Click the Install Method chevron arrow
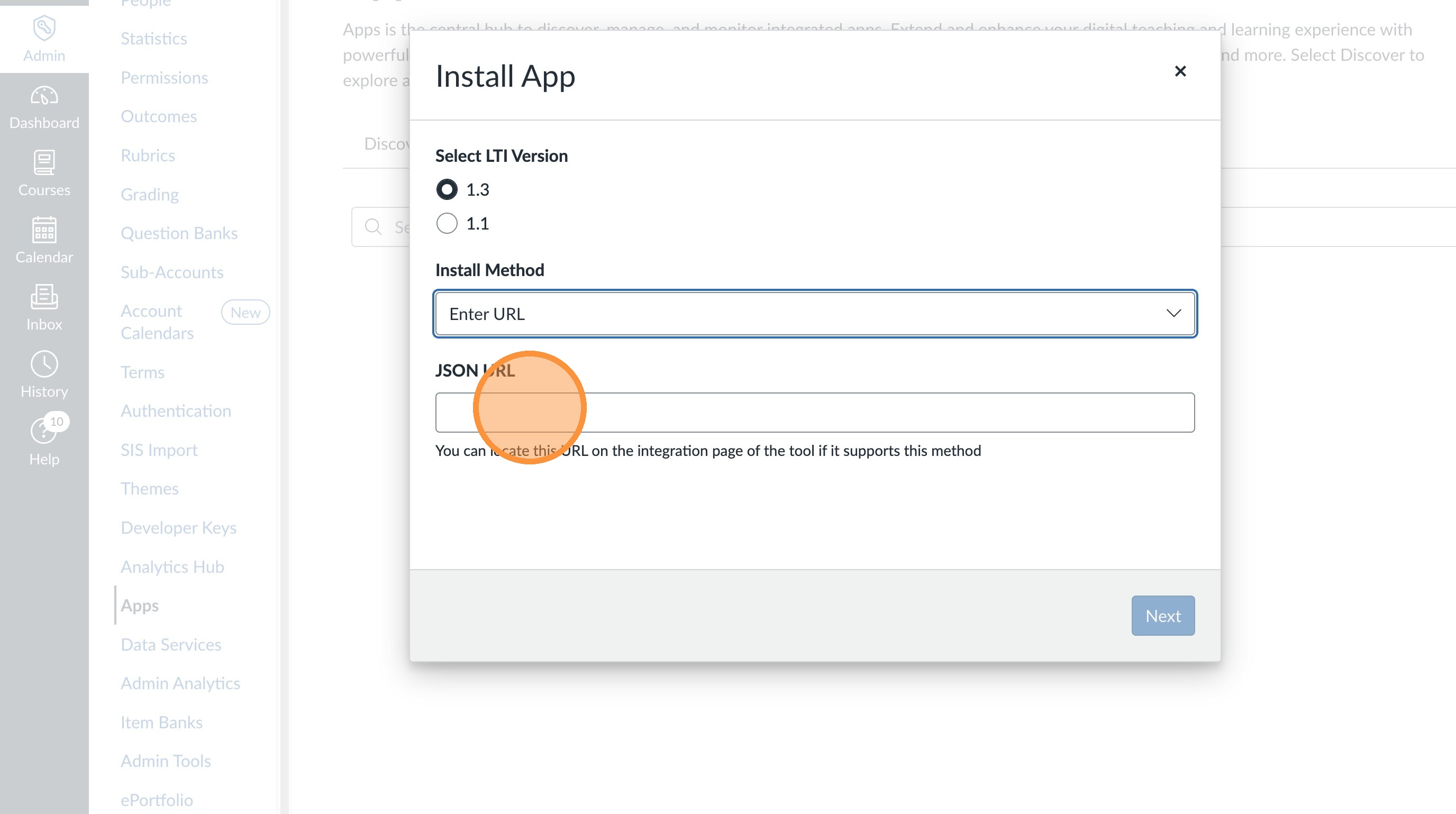Image resolution: width=1456 pixels, height=814 pixels. [x=1173, y=314]
